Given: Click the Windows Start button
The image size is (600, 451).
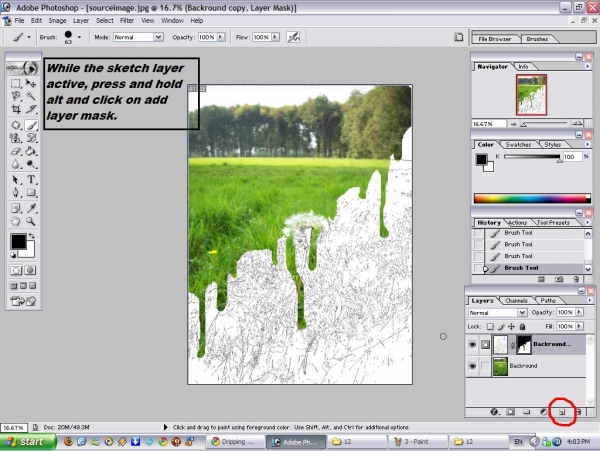Looking at the screenshot, I should tap(28, 442).
